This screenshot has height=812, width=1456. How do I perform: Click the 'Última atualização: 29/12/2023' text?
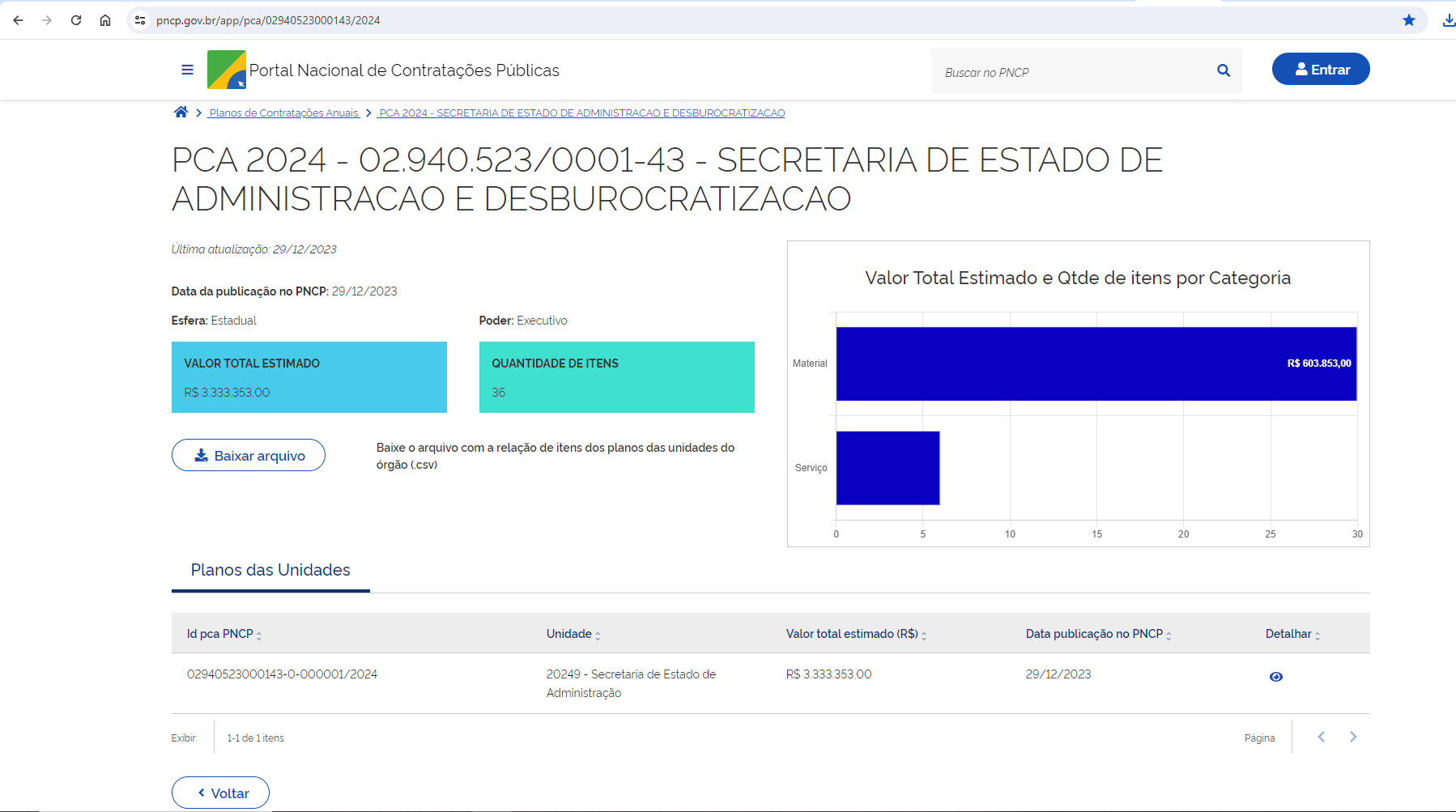pyautogui.click(x=253, y=249)
